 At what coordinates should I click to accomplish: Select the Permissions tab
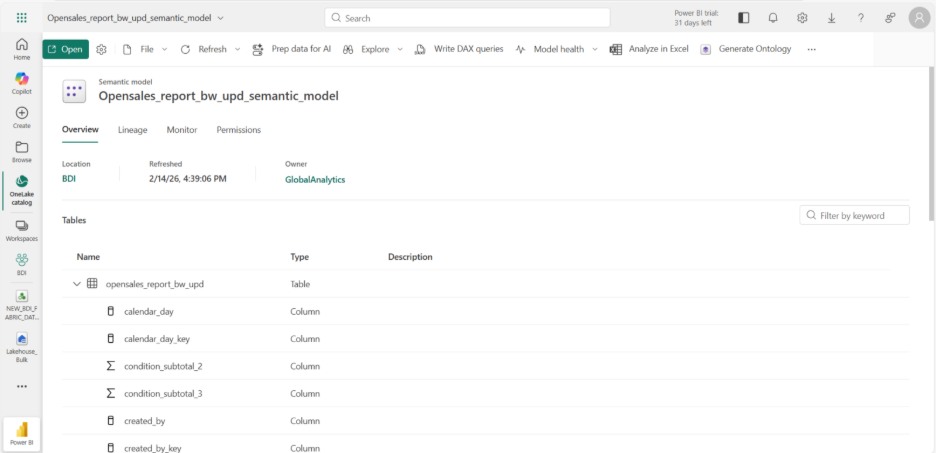pyautogui.click(x=238, y=130)
